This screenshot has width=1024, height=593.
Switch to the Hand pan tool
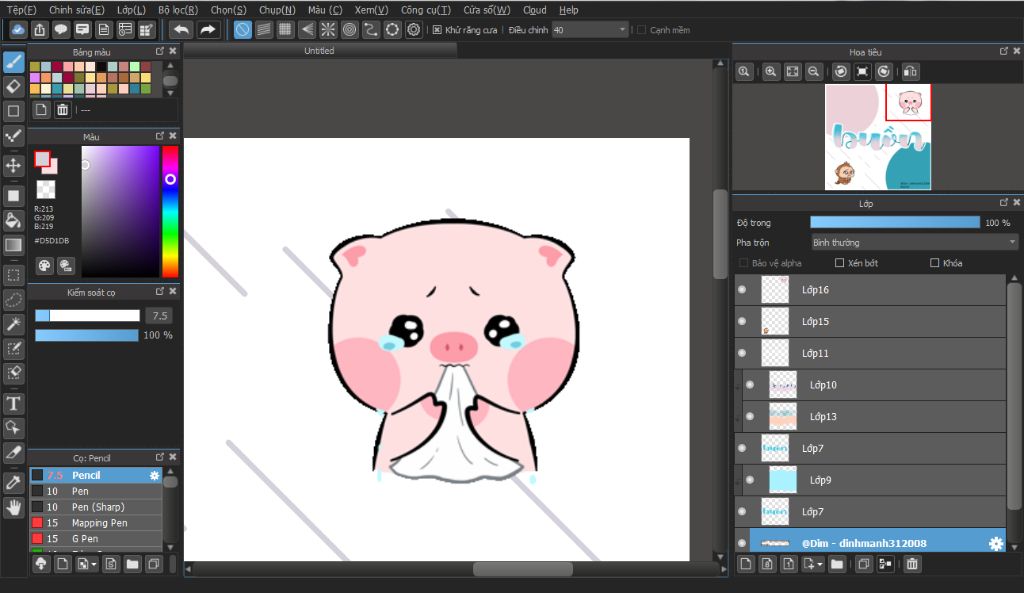(x=14, y=507)
